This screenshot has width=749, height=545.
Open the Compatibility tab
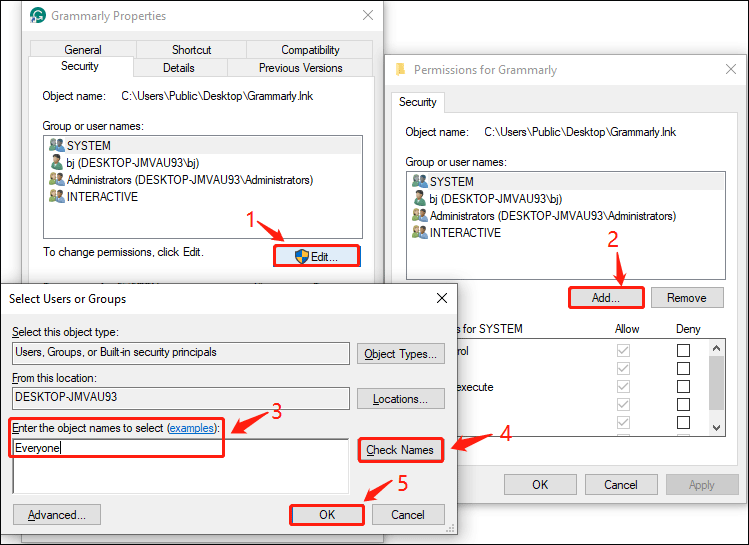(x=310, y=50)
